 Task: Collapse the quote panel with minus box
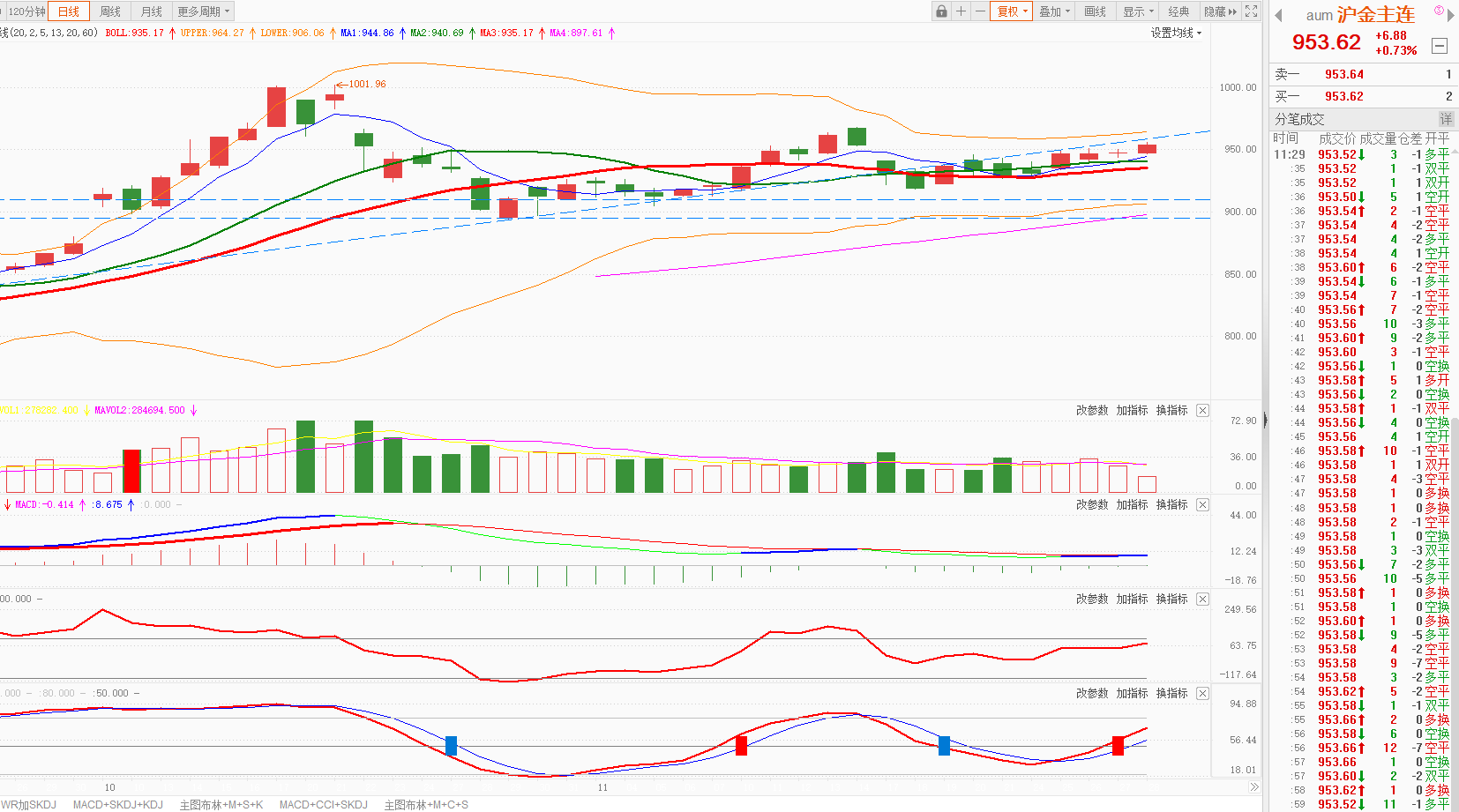tap(1439, 46)
